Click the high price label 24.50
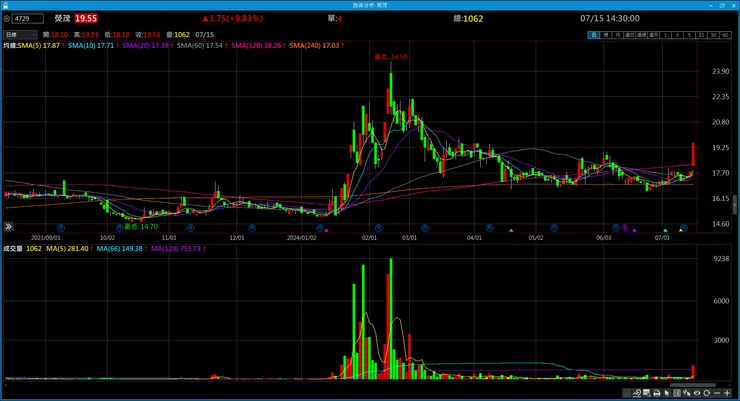Image resolution: width=740 pixels, height=401 pixels. pyautogui.click(x=391, y=57)
